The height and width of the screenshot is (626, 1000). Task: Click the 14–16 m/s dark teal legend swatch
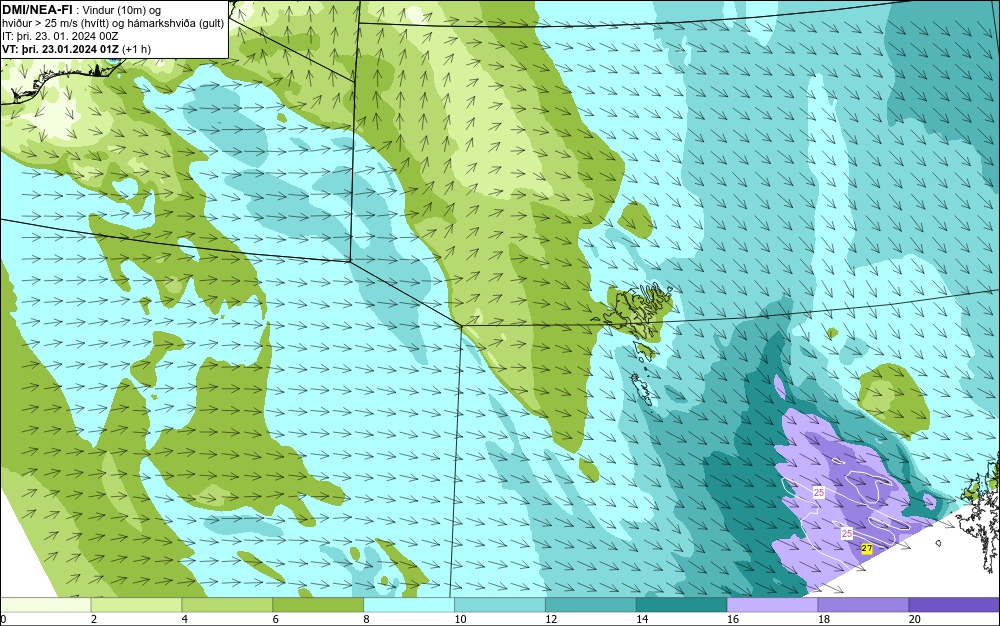coord(682,604)
